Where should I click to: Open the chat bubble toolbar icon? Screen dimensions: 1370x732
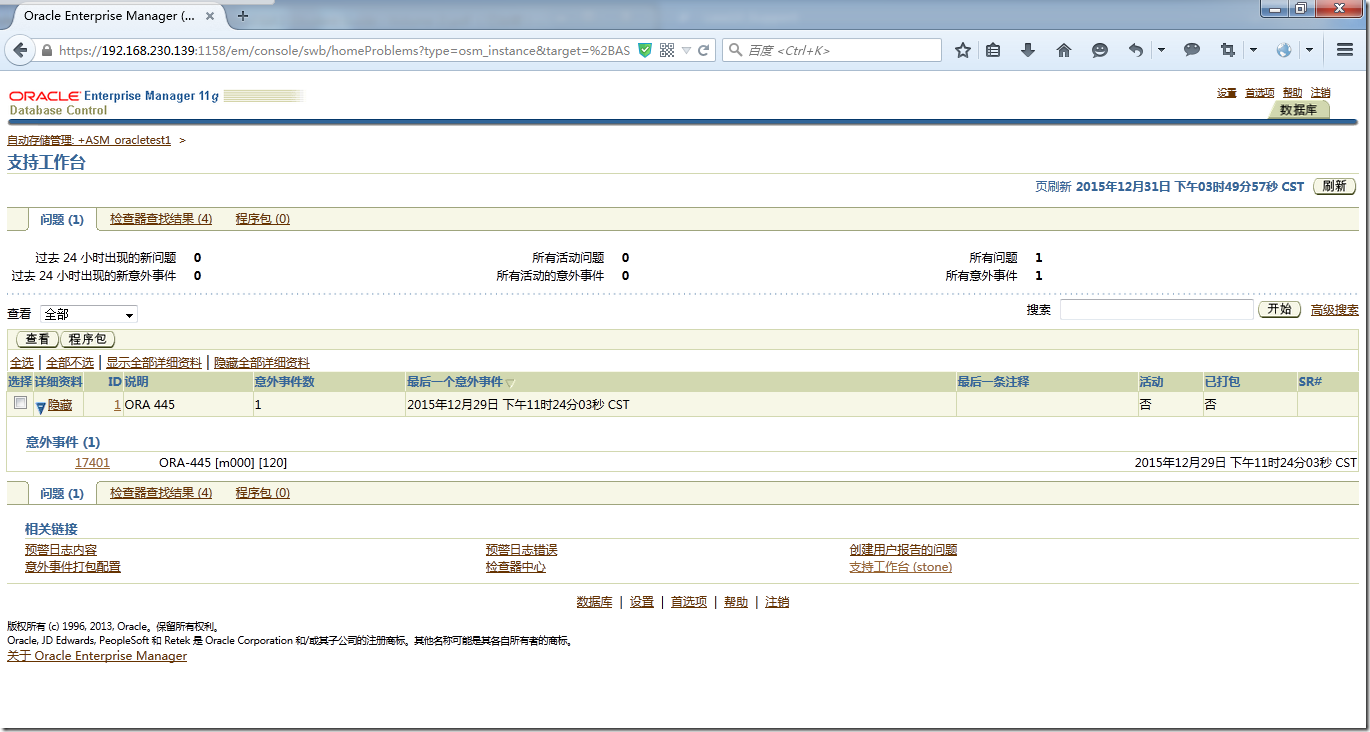pos(1191,50)
